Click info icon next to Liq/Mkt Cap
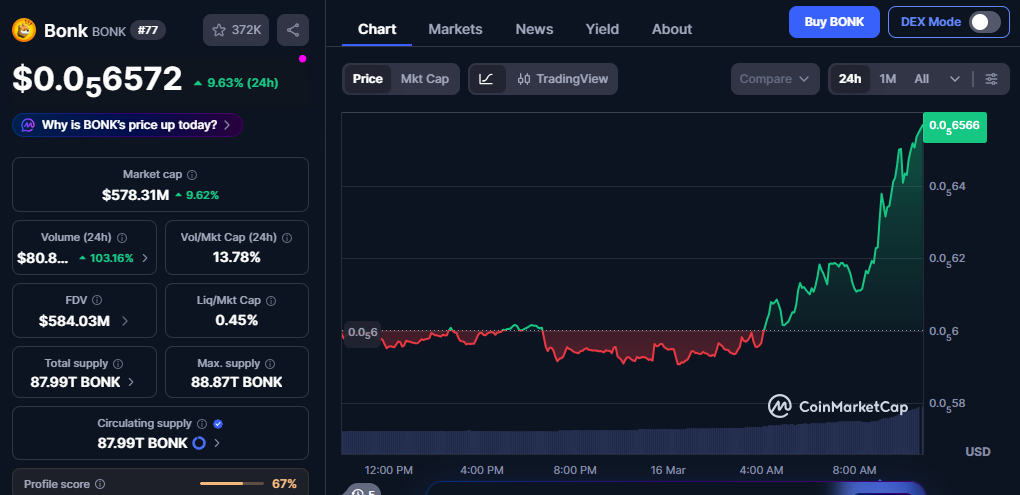The image size is (1020, 495). pyautogui.click(x=271, y=301)
